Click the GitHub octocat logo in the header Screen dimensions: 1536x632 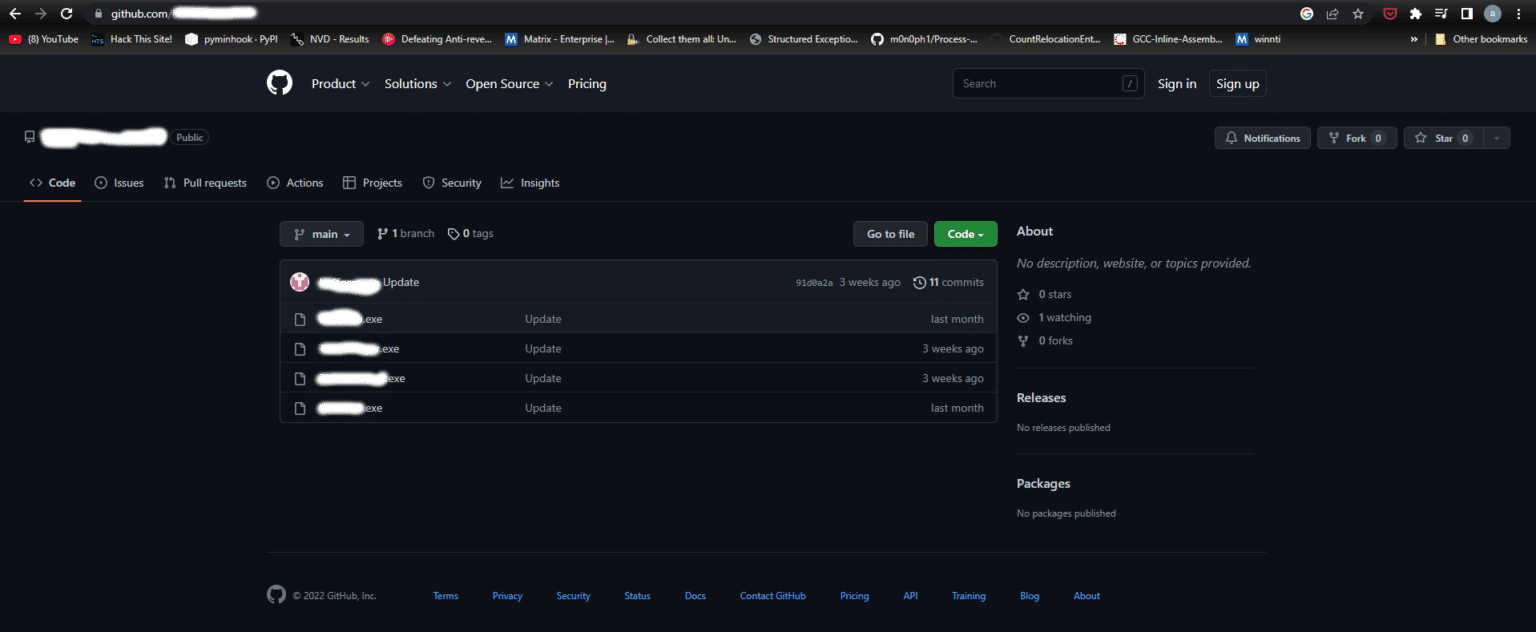[279, 82]
